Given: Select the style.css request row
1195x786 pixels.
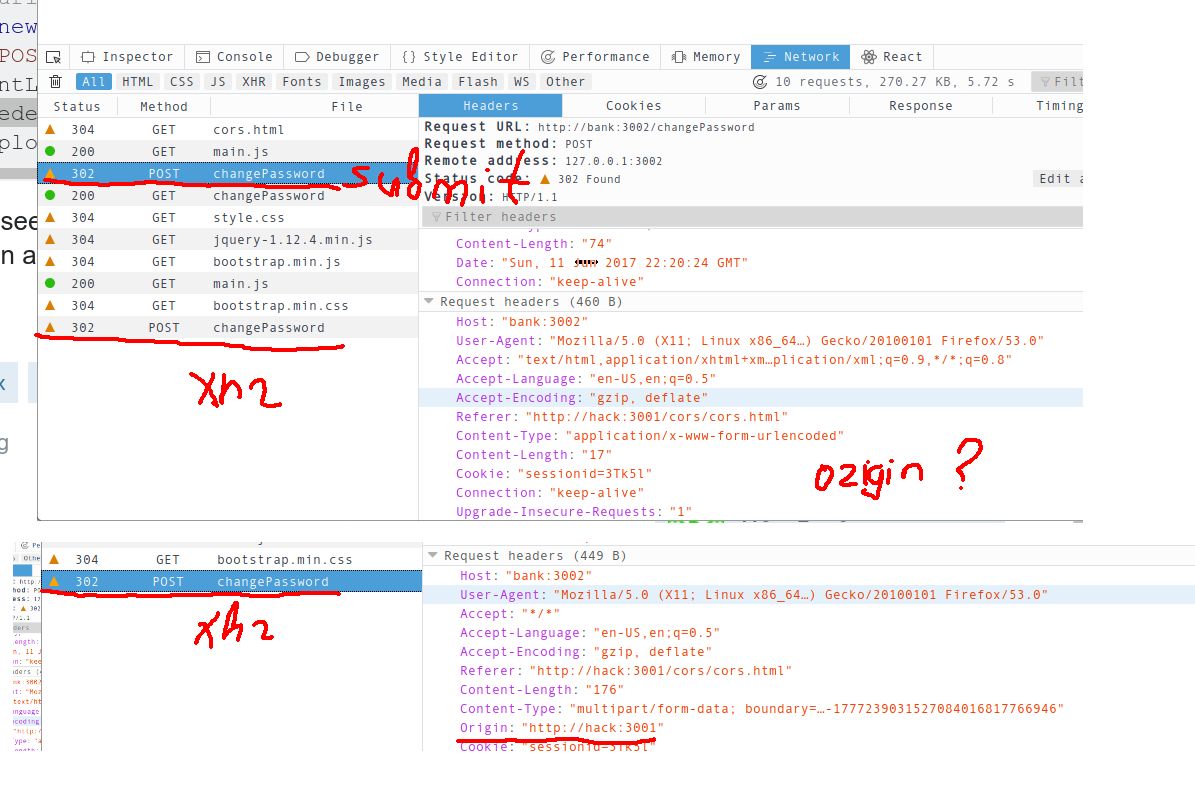Looking at the screenshot, I should [228, 217].
